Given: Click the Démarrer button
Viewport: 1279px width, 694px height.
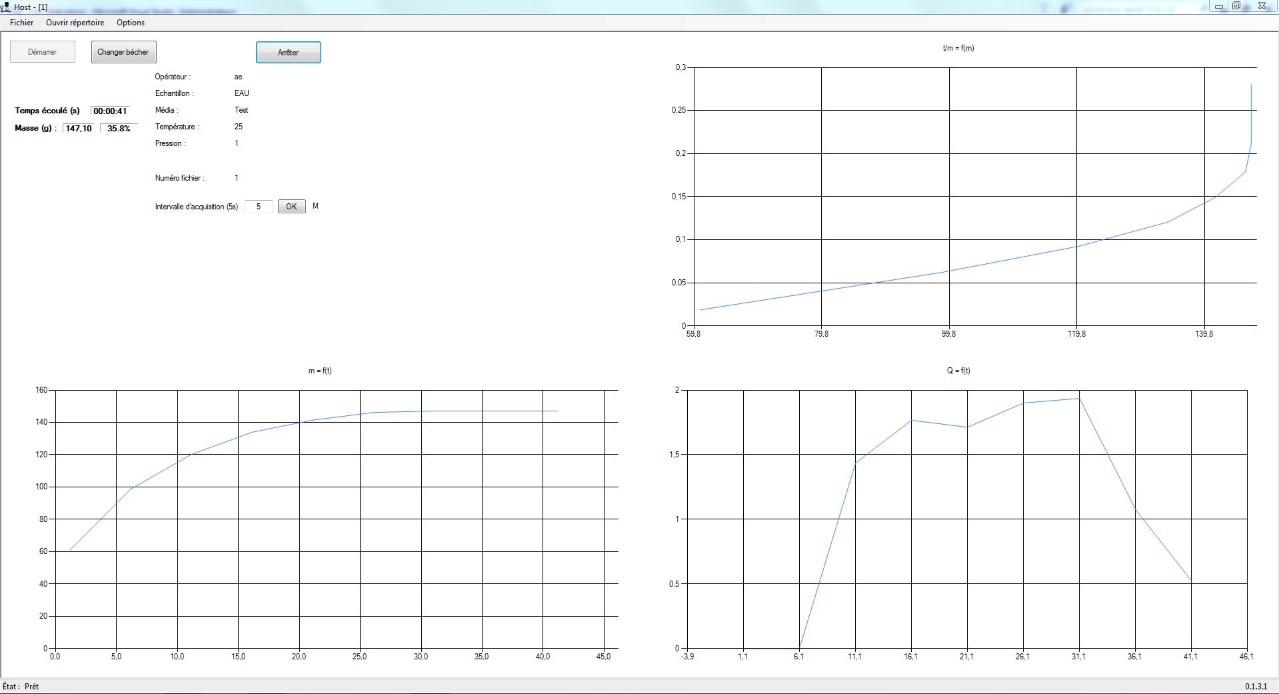Looking at the screenshot, I should (42, 52).
